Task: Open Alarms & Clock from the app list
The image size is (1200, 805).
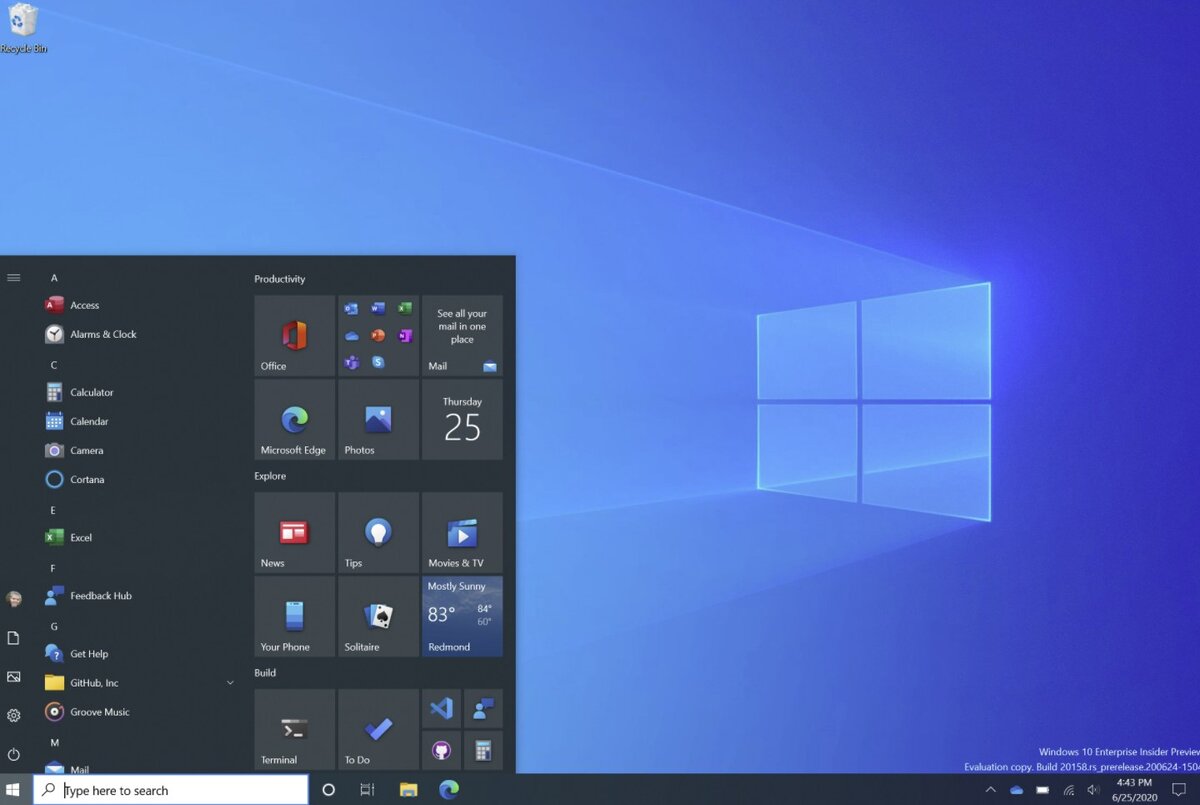Action: [141, 334]
